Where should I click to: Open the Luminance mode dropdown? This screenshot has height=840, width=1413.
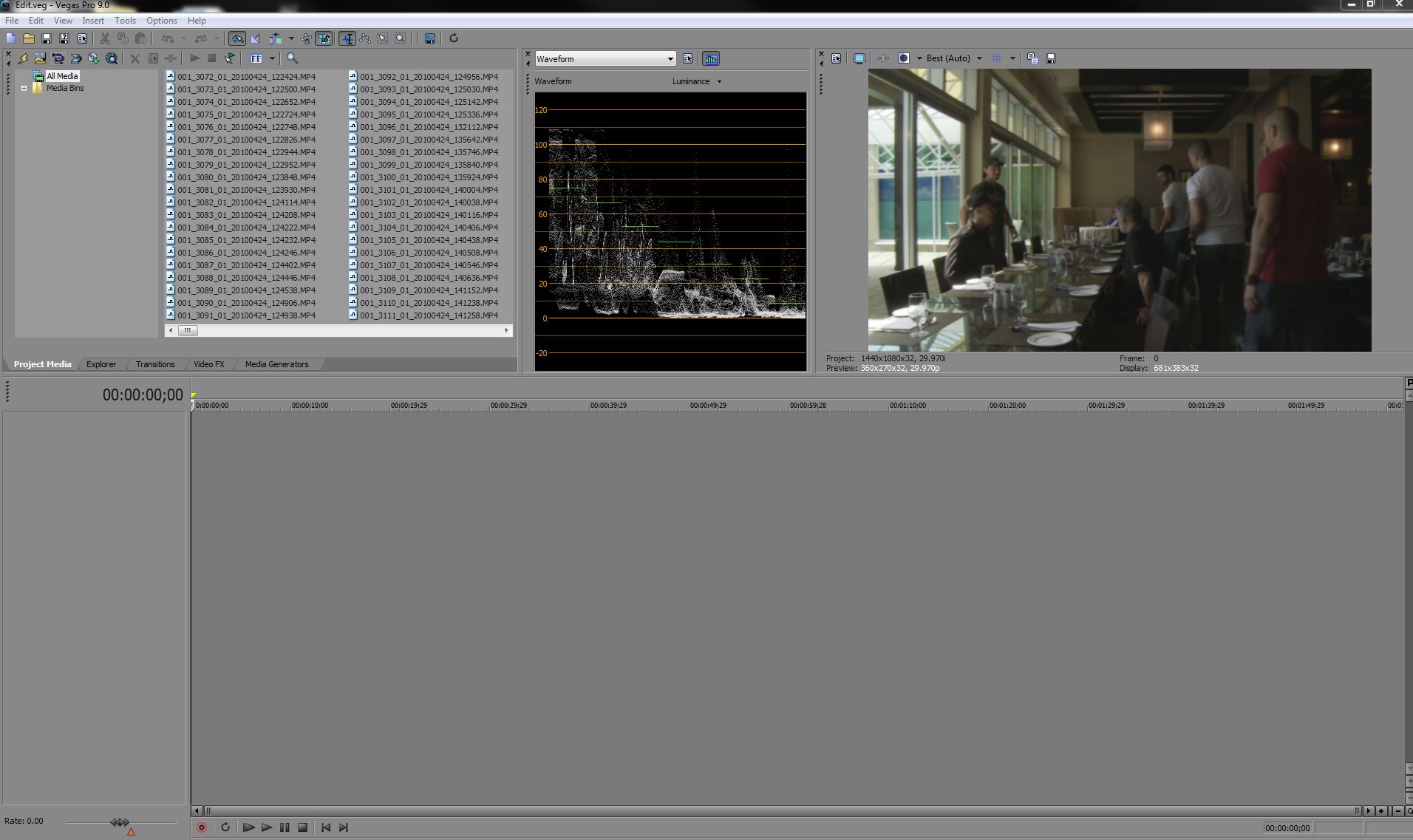[x=697, y=81]
